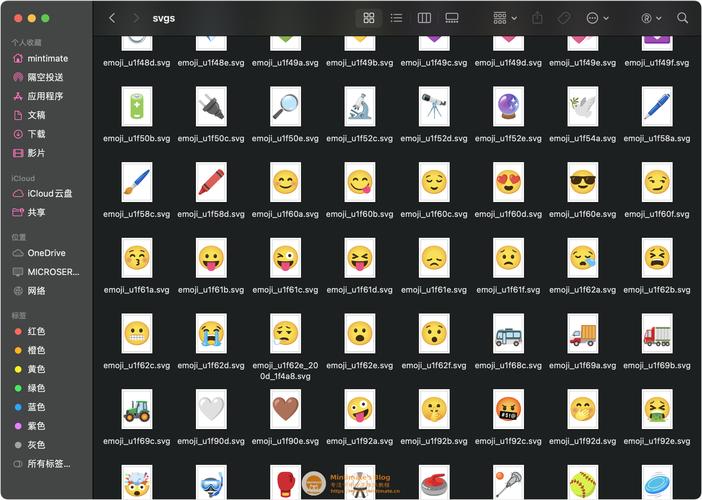Open iCloud 云盘 in sidebar
This screenshot has width=702, height=500.
pos(49,193)
